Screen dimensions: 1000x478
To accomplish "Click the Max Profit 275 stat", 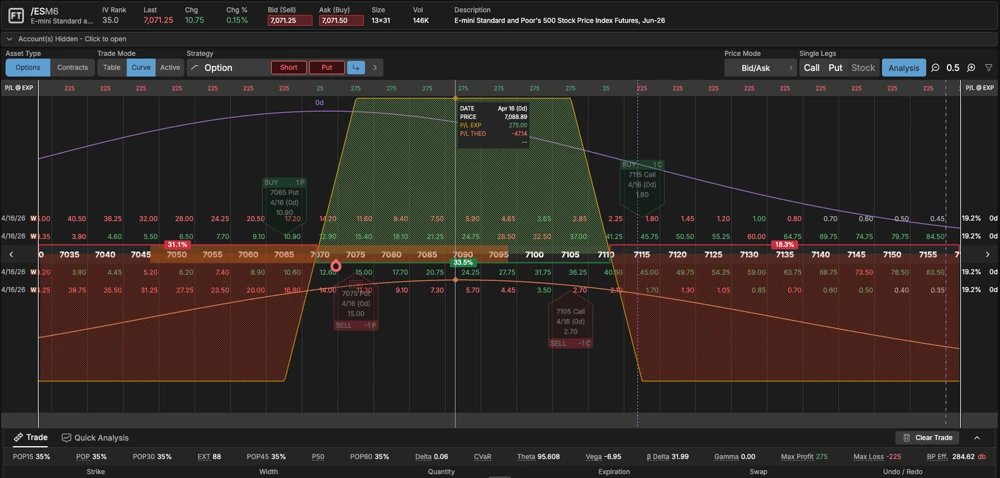I will pyautogui.click(x=804, y=456).
